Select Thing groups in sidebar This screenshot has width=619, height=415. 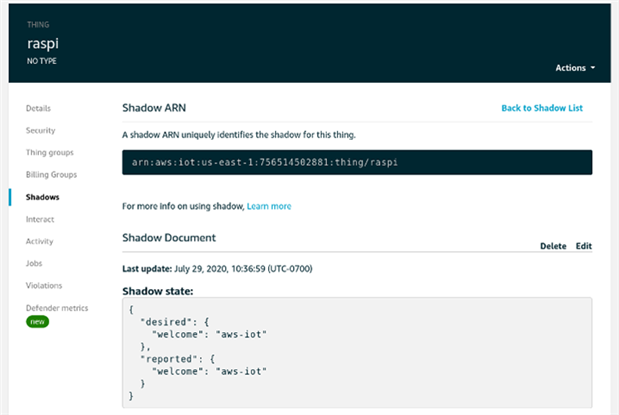pyautogui.click(x=49, y=152)
